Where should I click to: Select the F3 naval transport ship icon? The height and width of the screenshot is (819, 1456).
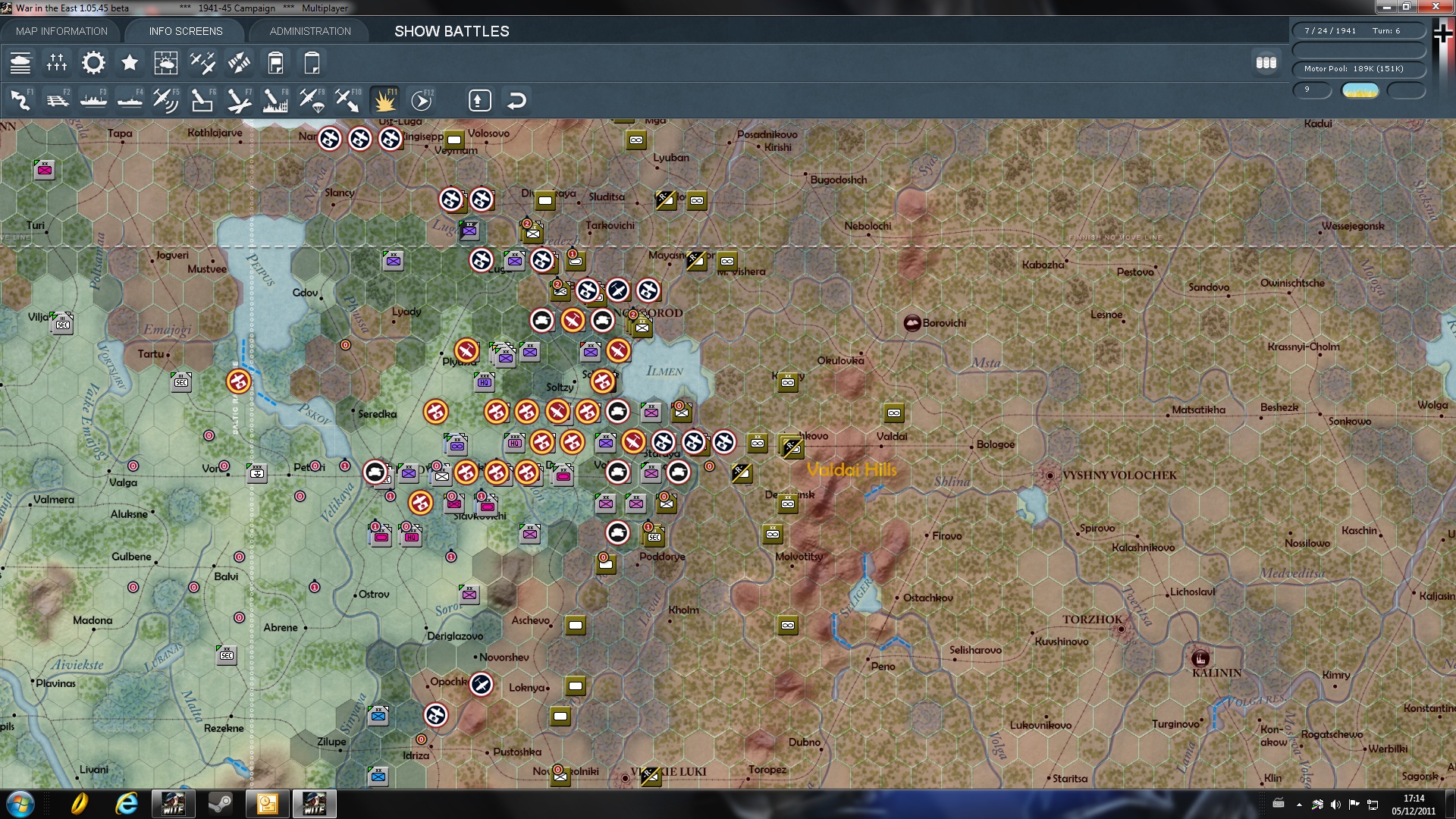click(x=93, y=100)
